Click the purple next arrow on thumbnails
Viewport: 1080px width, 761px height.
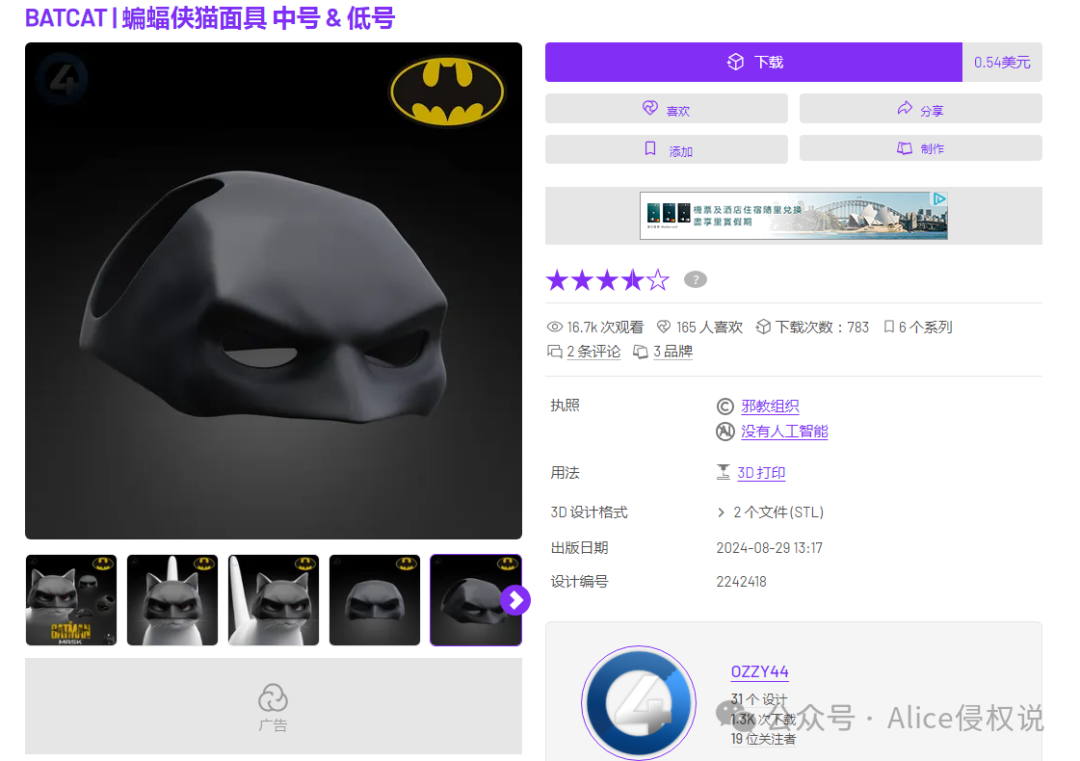pos(515,601)
